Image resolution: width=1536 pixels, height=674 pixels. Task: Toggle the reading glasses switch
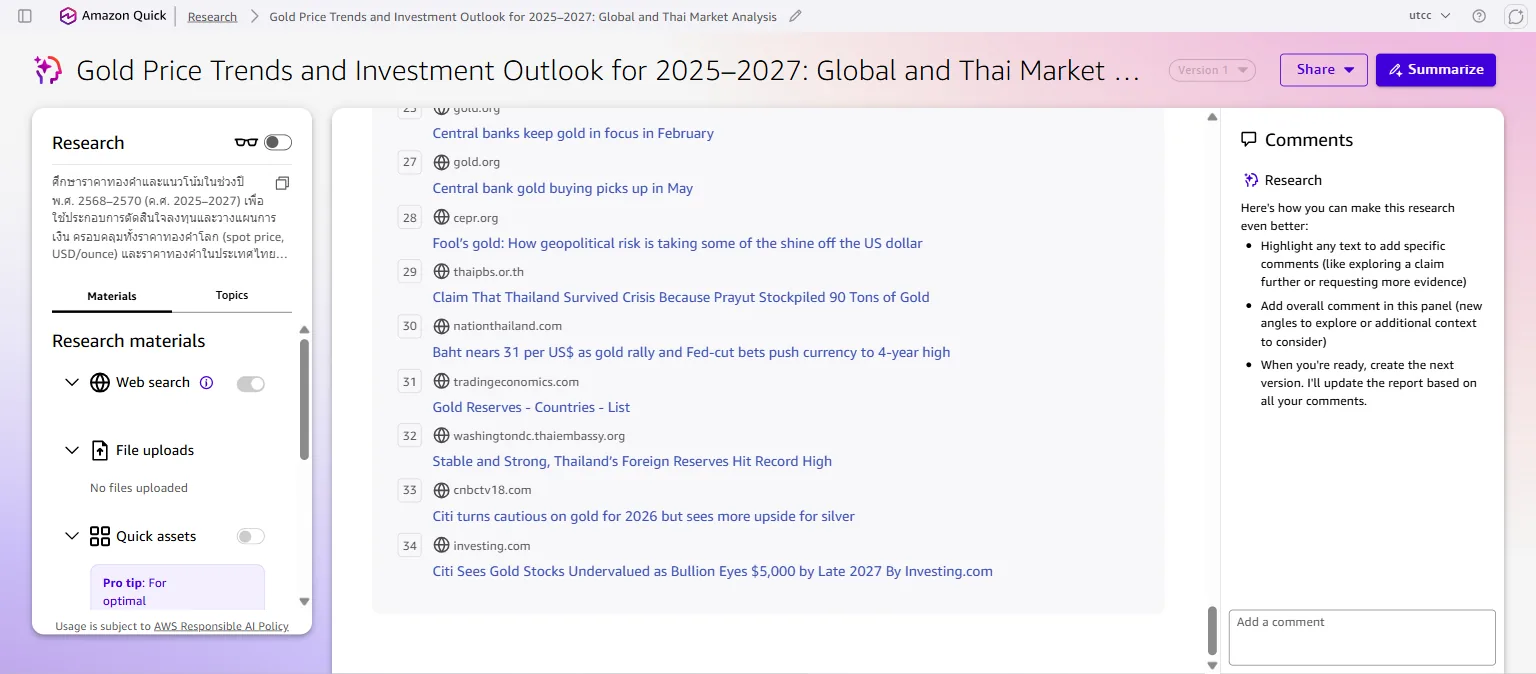278,143
